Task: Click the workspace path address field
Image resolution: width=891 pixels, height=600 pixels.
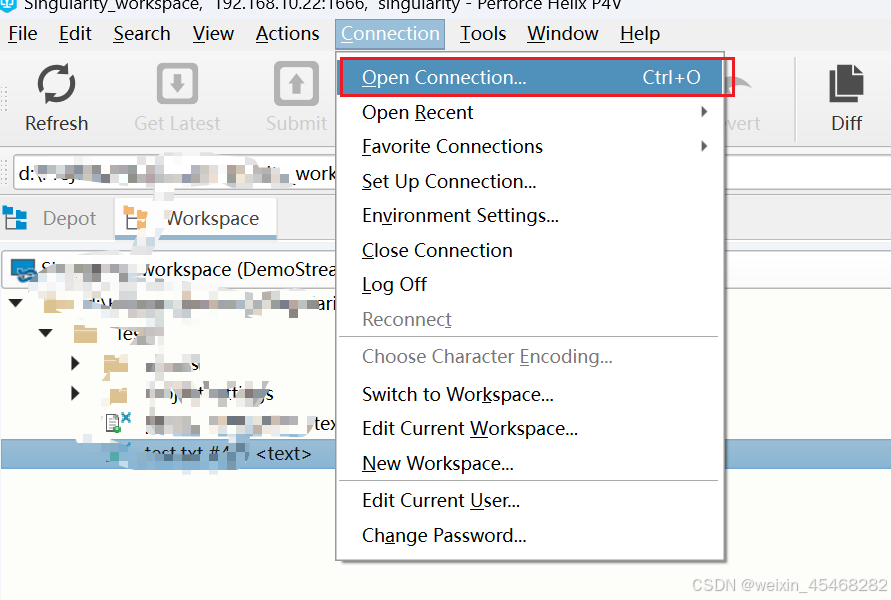Action: [452, 173]
